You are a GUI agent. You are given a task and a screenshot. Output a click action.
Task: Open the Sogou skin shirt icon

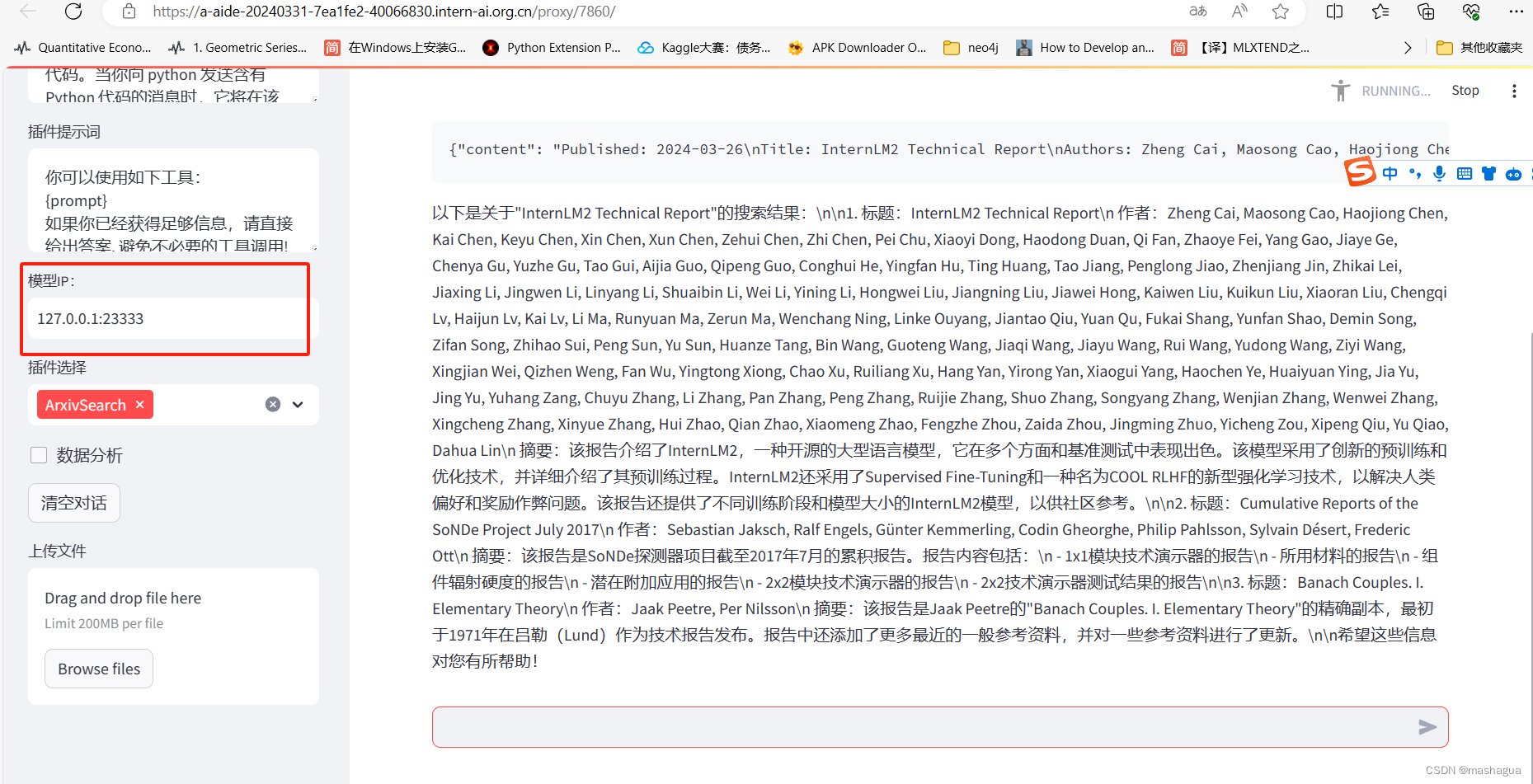pyautogui.click(x=1488, y=173)
